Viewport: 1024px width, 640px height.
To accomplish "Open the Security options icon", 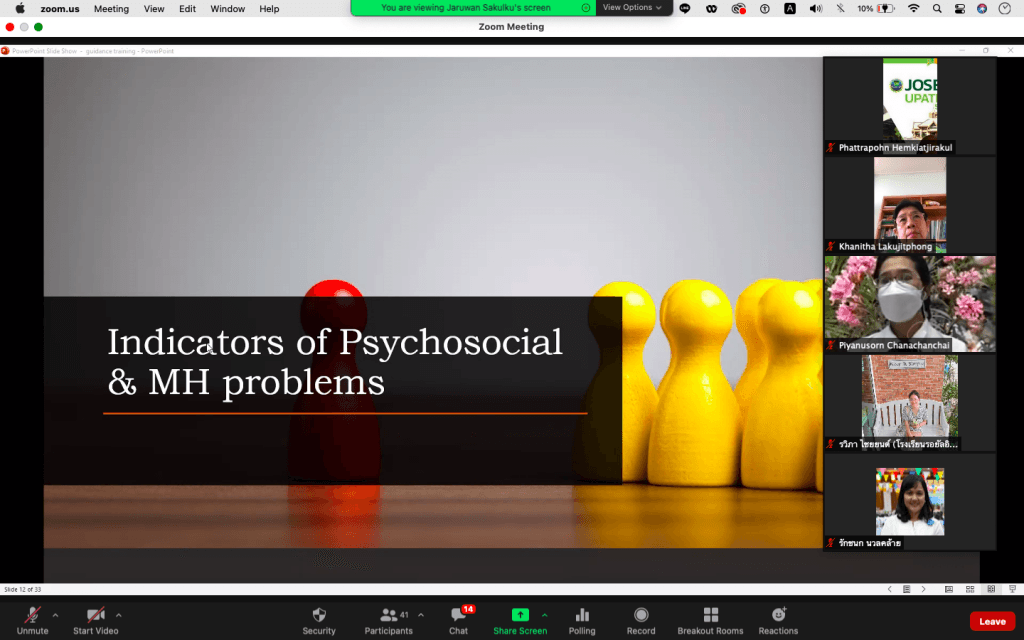I will (x=319, y=615).
